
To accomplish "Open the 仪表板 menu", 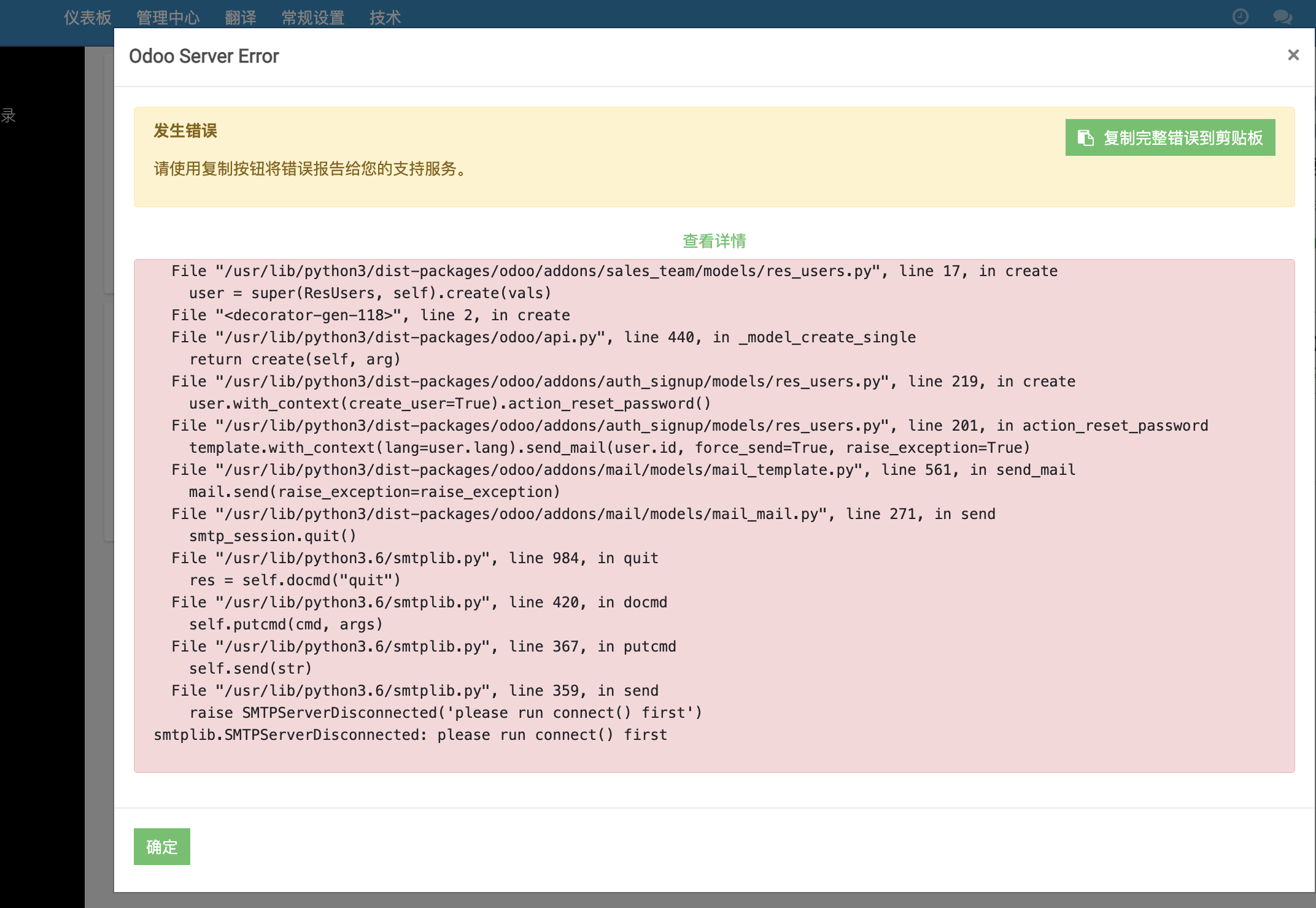I will point(86,18).
